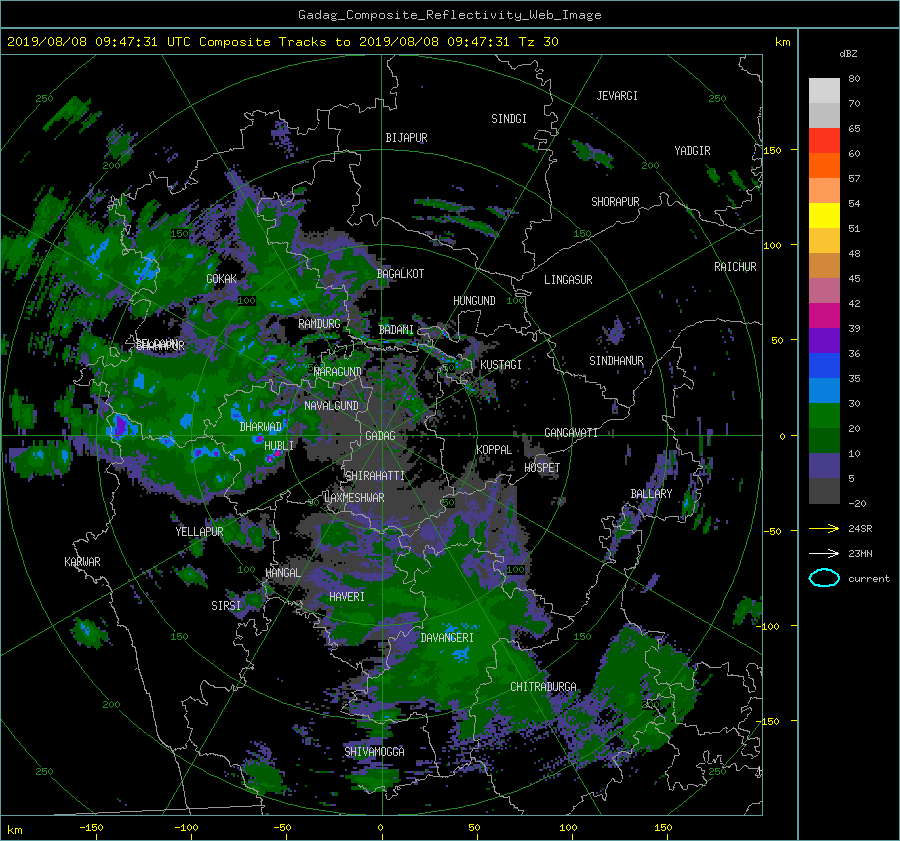This screenshot has height=841, width=900.
Task: Select the HUBLI label
Action: tap(279, 446)
